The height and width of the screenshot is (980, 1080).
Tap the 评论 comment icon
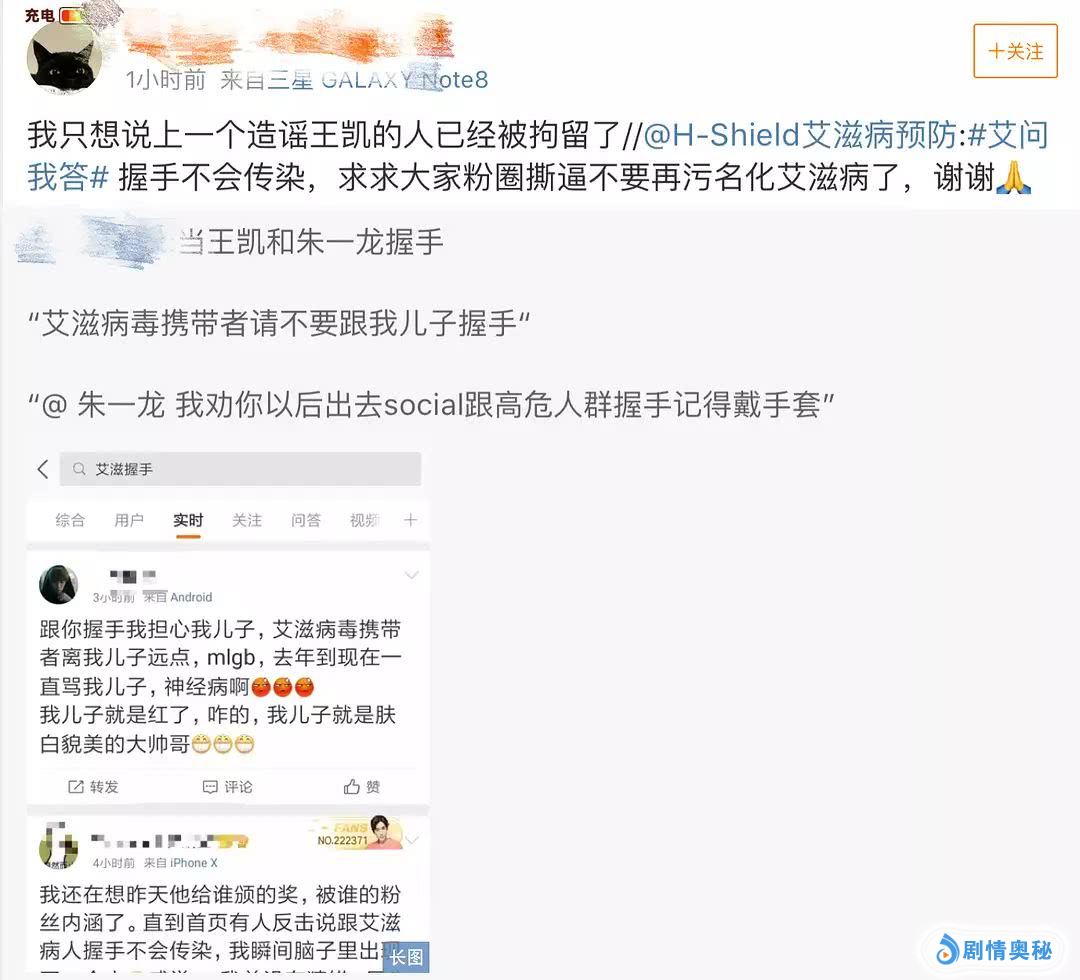[227, 786]
